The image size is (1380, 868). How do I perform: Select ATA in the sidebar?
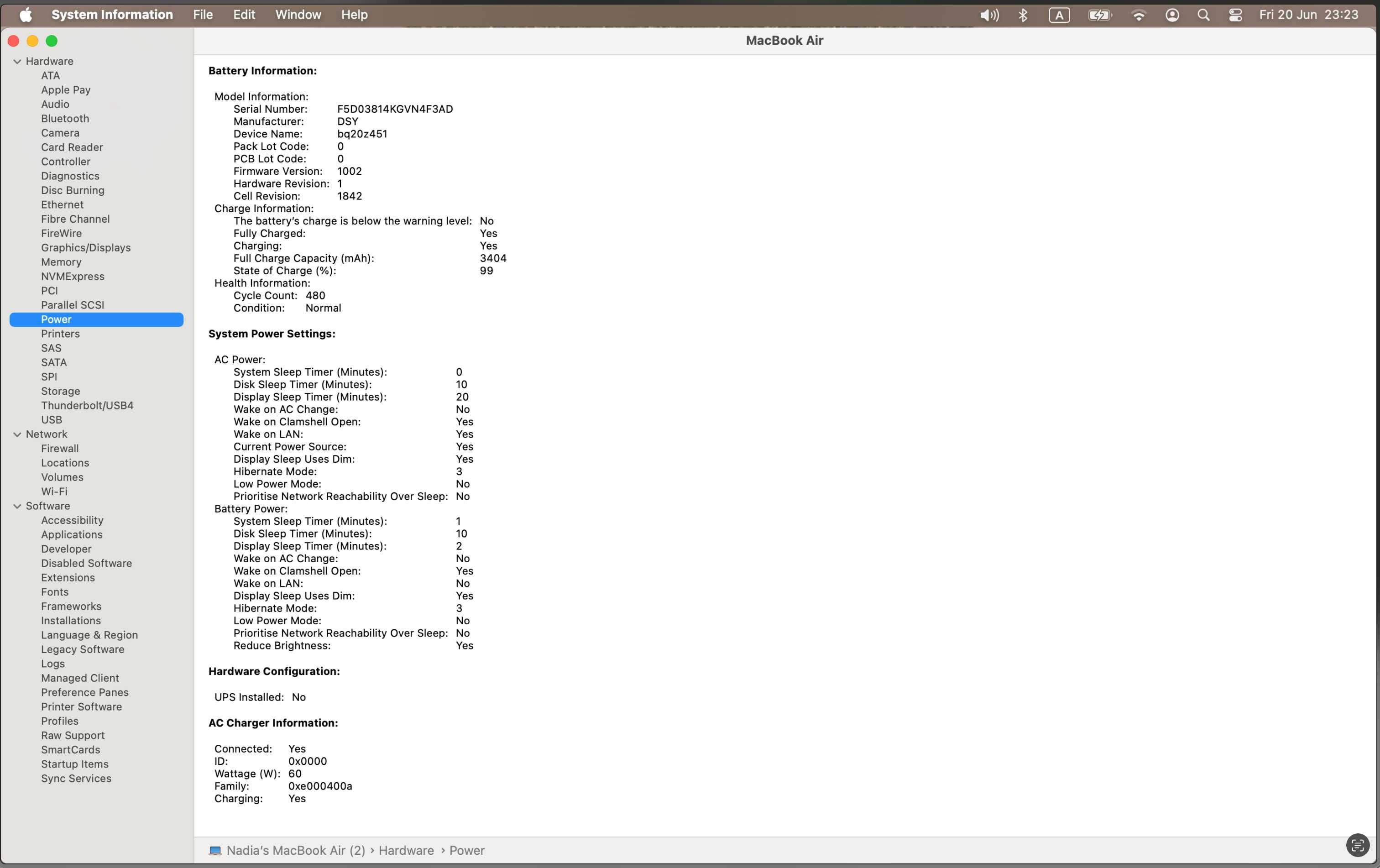coord(51,76)
